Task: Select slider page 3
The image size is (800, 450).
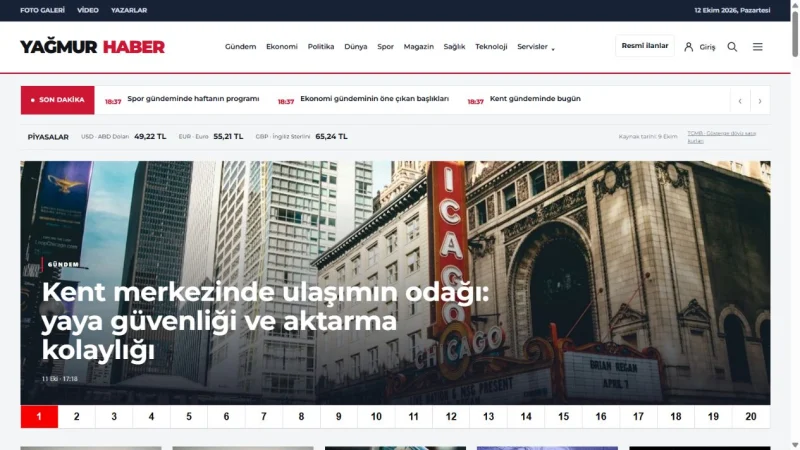Action: [x=114, y=417]
